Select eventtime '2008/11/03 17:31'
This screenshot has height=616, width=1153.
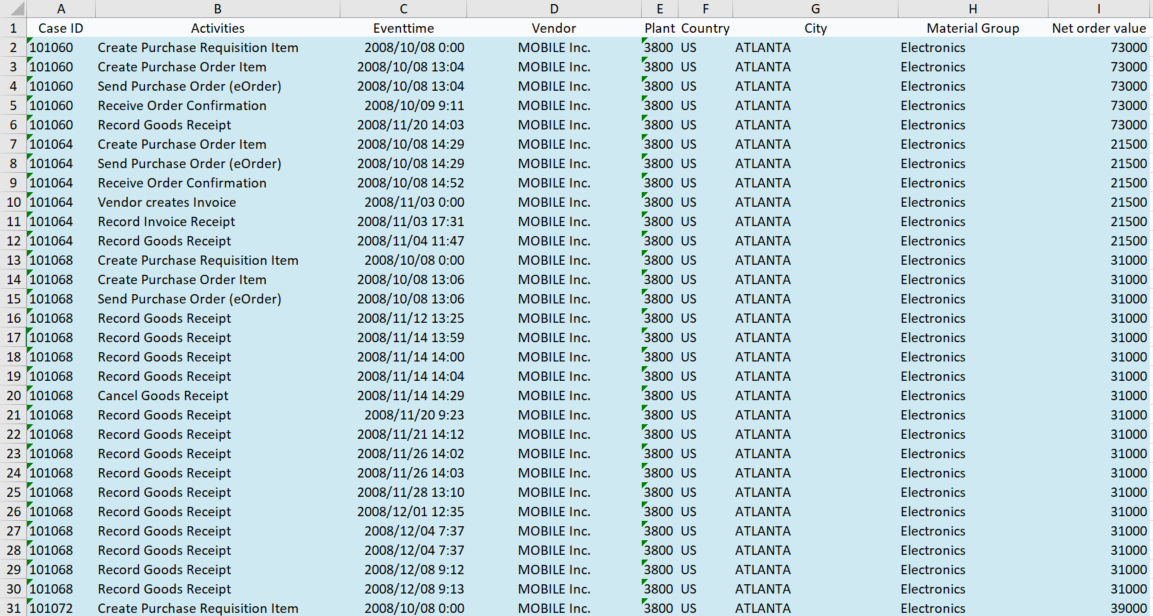pos(403,221)
